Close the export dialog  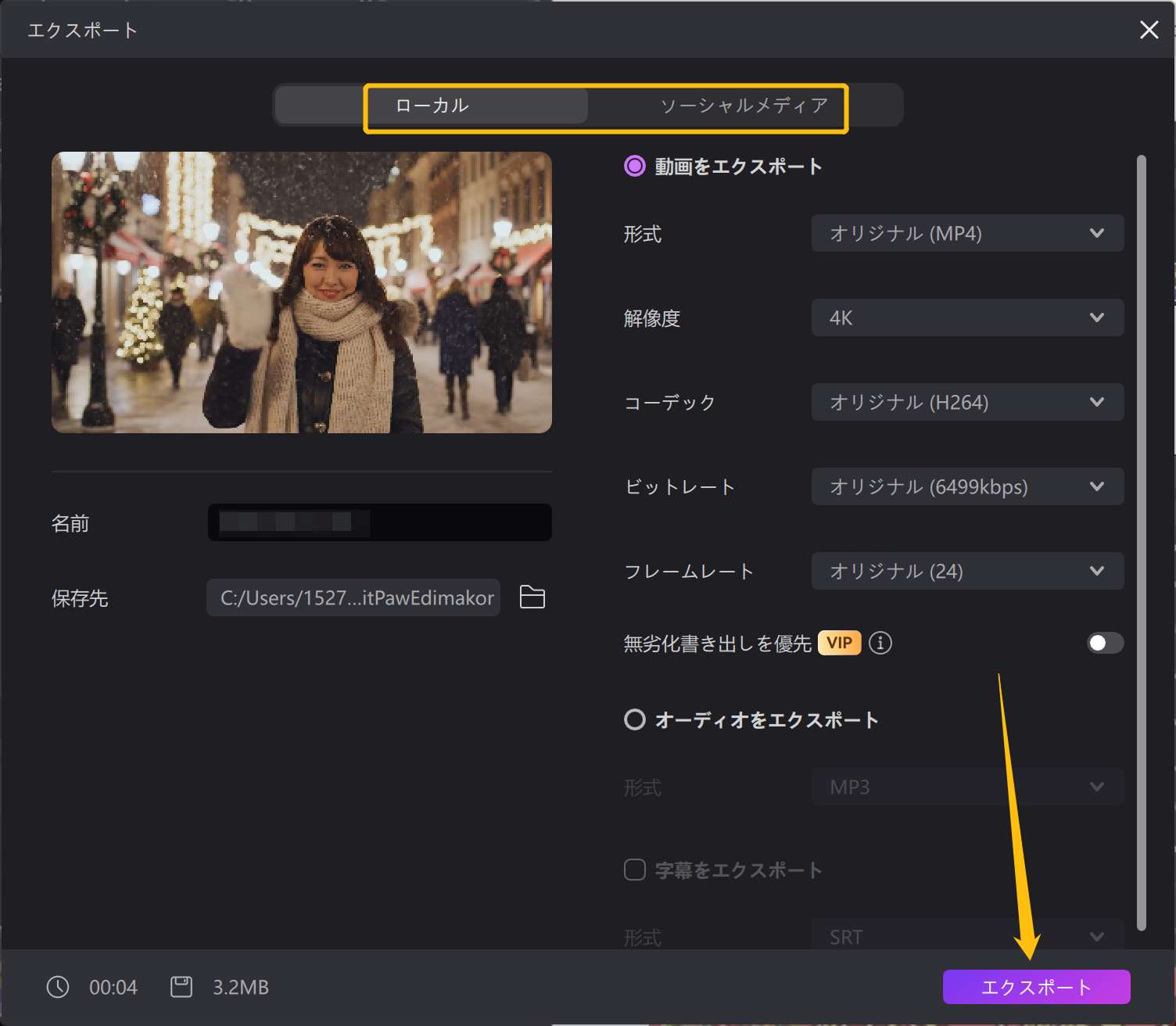(1149, 30)
